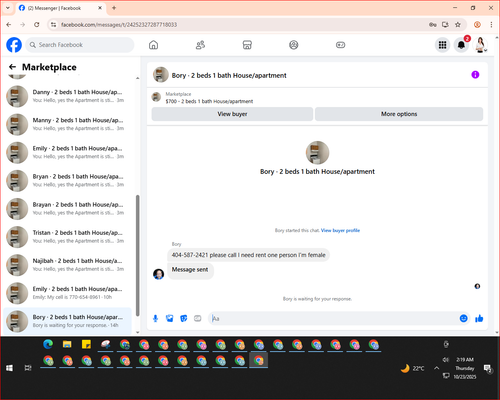
Task: Choose a GIF from the GIF icon
Action: tap(198, 318)
